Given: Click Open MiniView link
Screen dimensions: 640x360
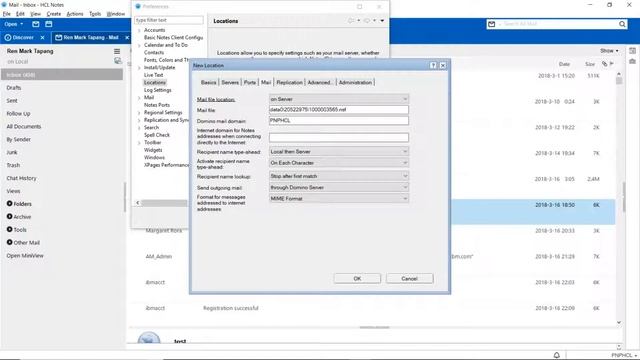Looking at the screenshot, I should [25, 256].
